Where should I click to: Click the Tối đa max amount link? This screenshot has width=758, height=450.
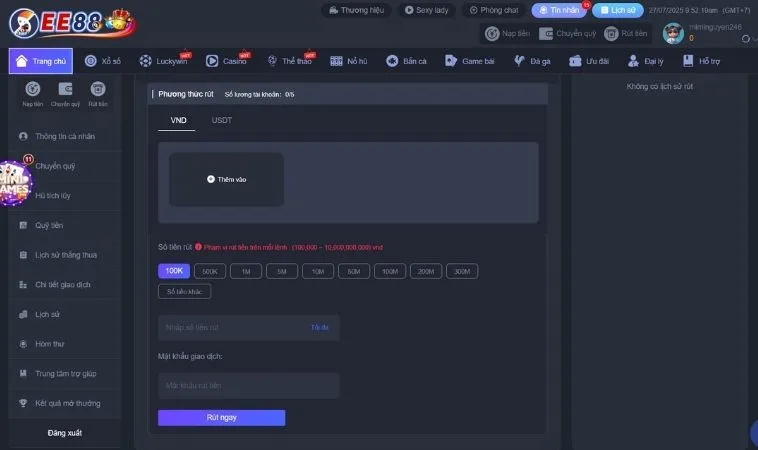click(x=319, y=327)
